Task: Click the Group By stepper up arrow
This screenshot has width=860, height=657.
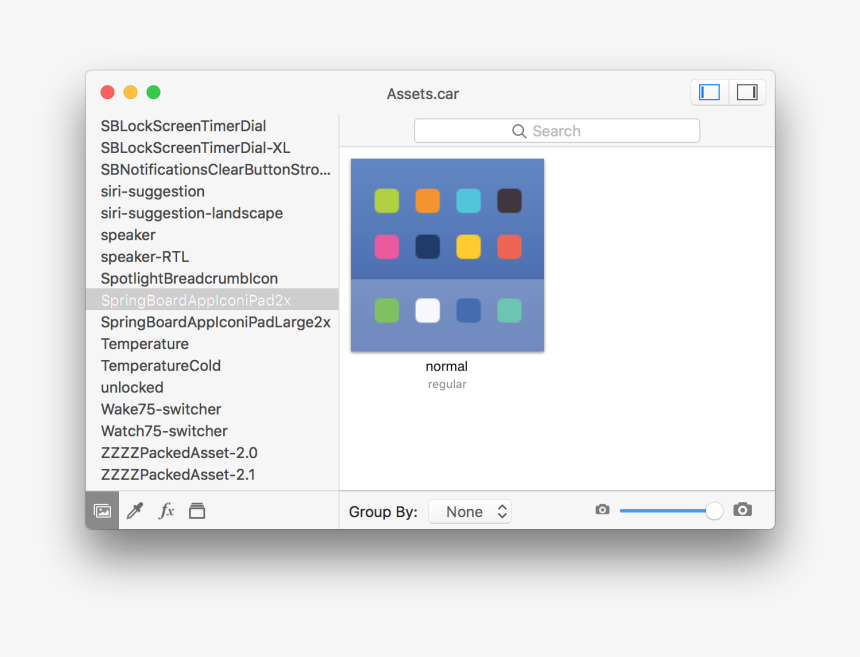Action: click(x=502, y=506)
